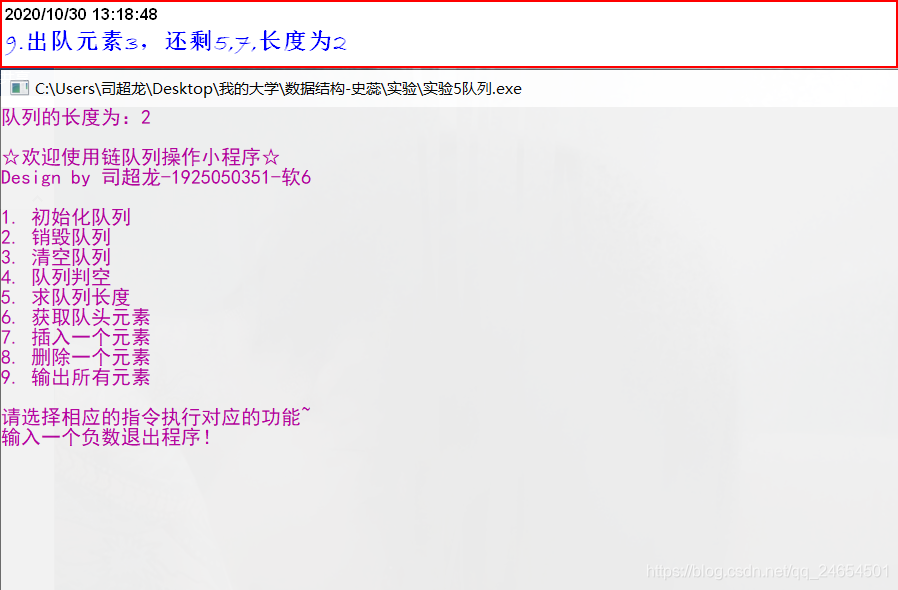This screenshot has width=898, height=590.
Task: Click the '请选择相应的指令执行对应的功能~' prompt line
Action: (156, 417)
